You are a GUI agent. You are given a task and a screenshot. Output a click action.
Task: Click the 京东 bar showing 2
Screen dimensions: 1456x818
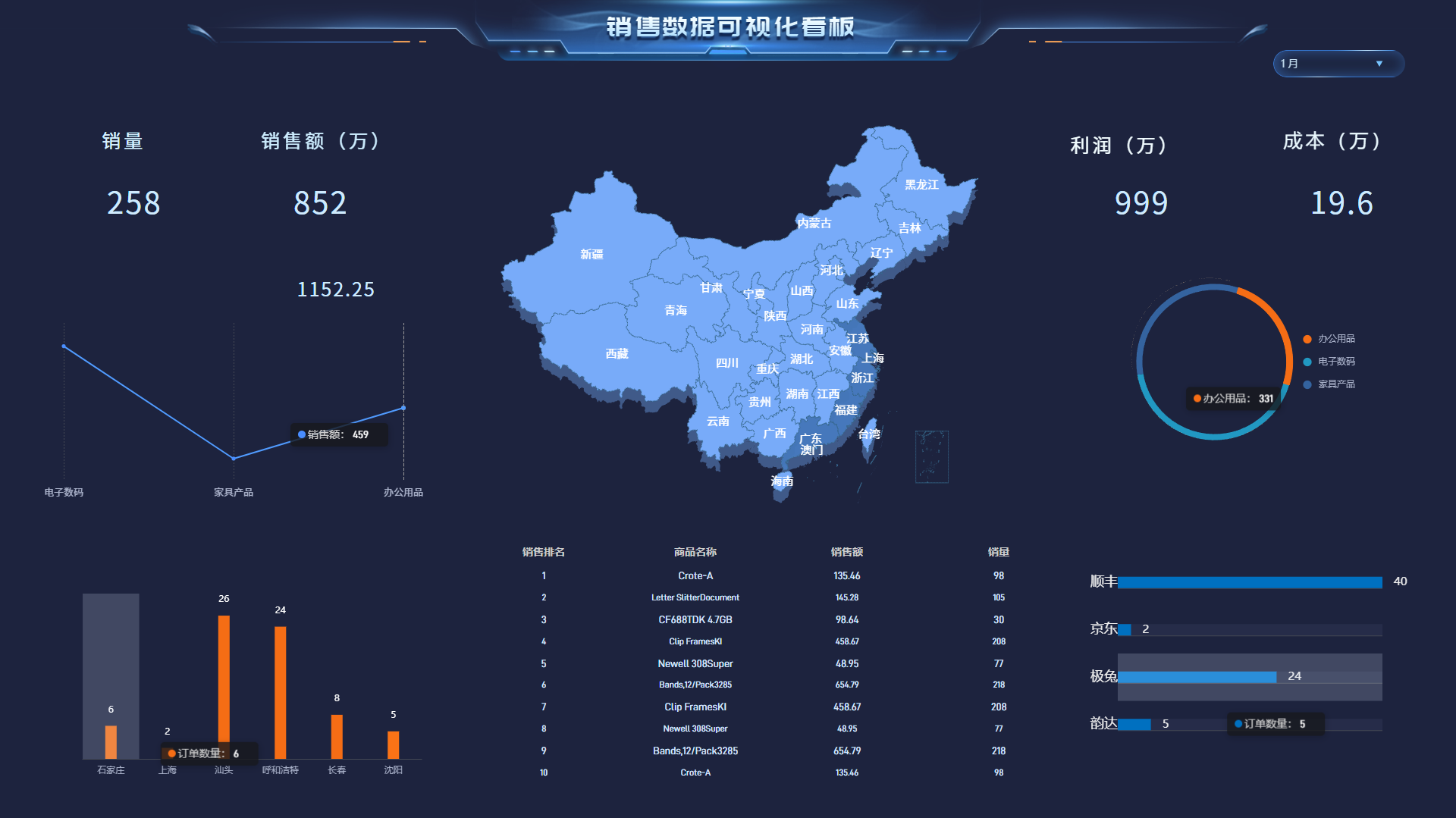pyautogui.click(x=1125, y=630)
